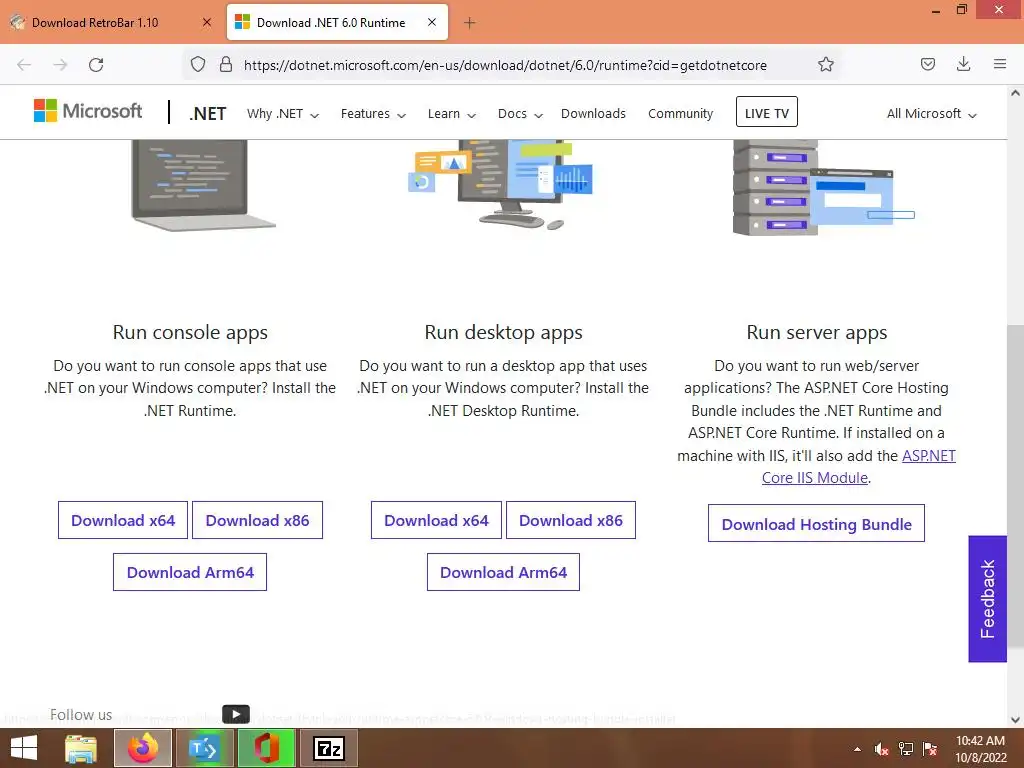This screenshot has height=768, width=1024.
Task: Click the server apps rack illustration
Action: tap(824, 187)
